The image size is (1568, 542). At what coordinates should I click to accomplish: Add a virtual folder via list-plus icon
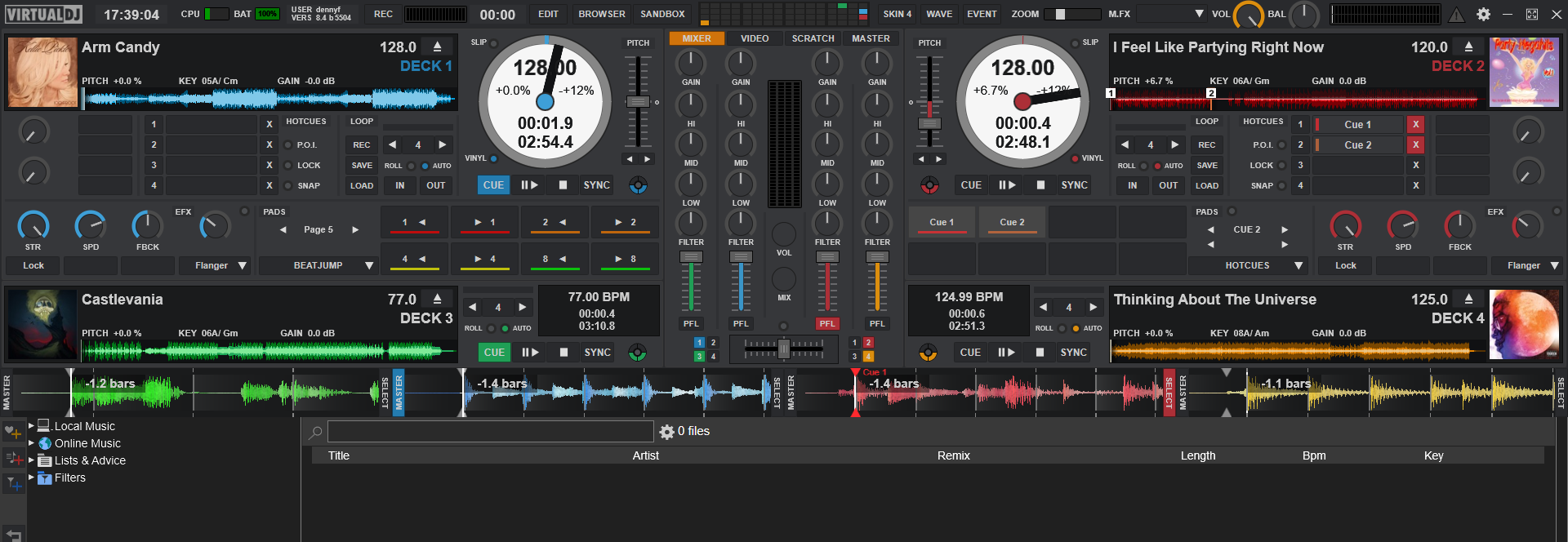point(13,458)
